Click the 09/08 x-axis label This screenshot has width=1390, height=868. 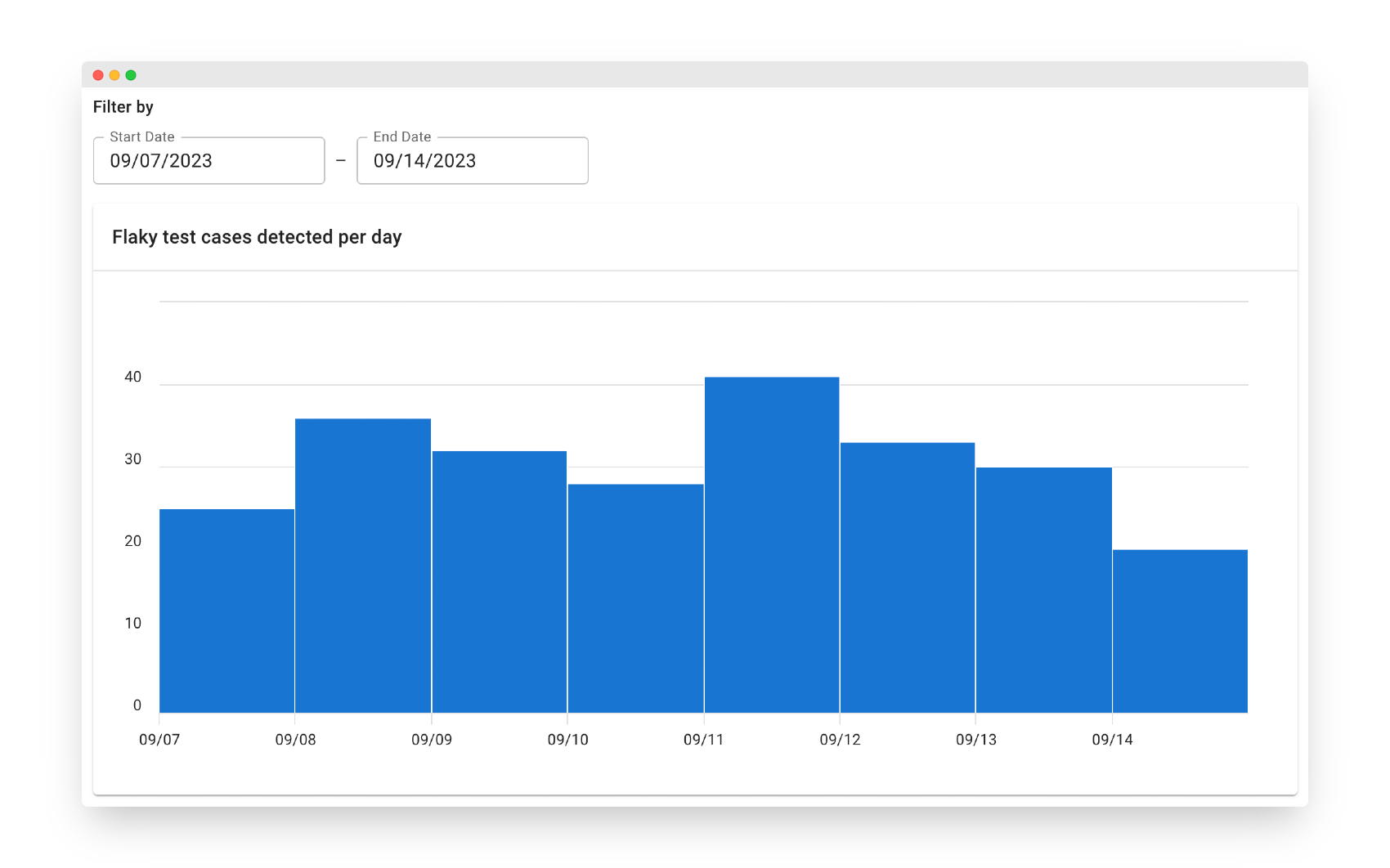coord(295,740)
